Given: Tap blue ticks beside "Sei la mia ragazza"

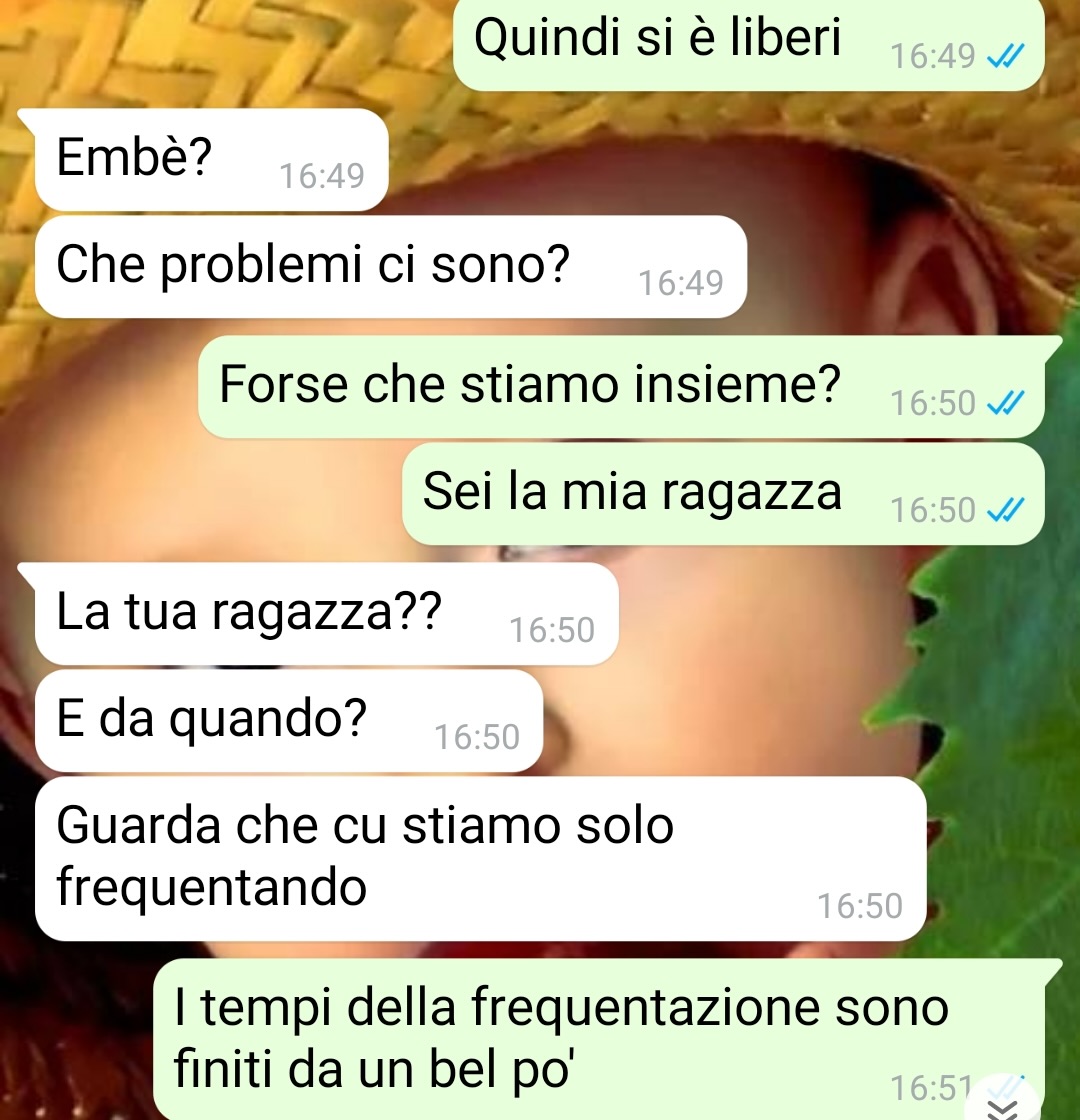Looking at the screenshot, I should 1006,510.
